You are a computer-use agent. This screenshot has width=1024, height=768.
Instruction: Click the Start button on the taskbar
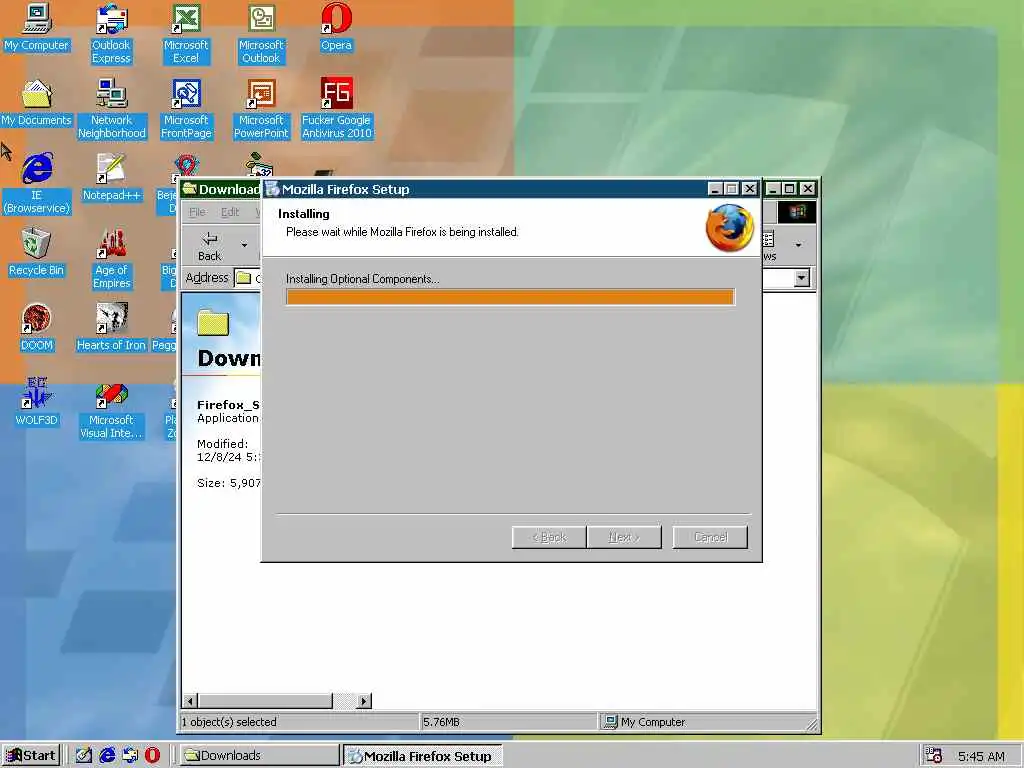[x=31, y=756]
